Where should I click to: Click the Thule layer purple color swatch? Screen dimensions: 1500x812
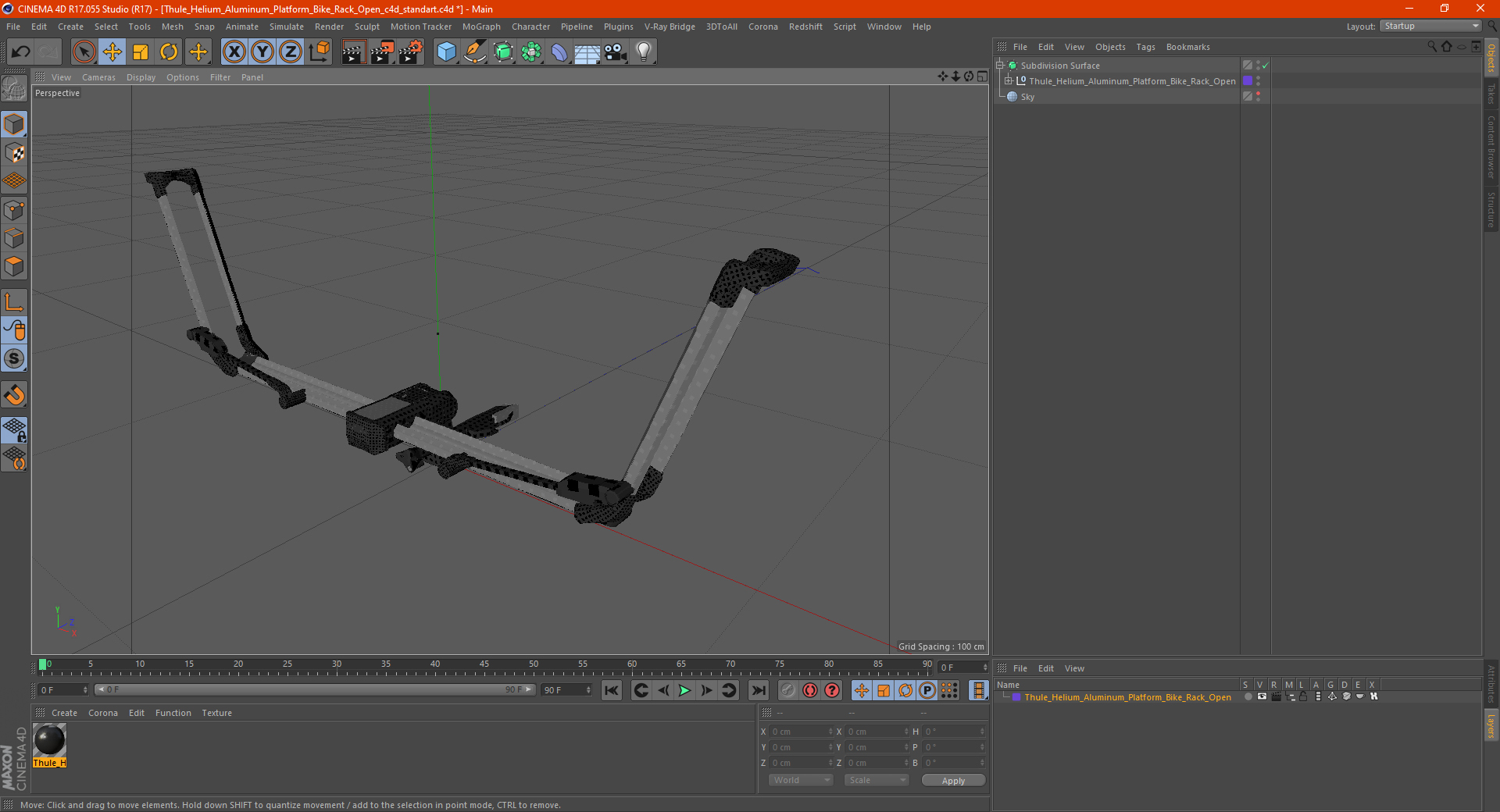point(1016,697)
